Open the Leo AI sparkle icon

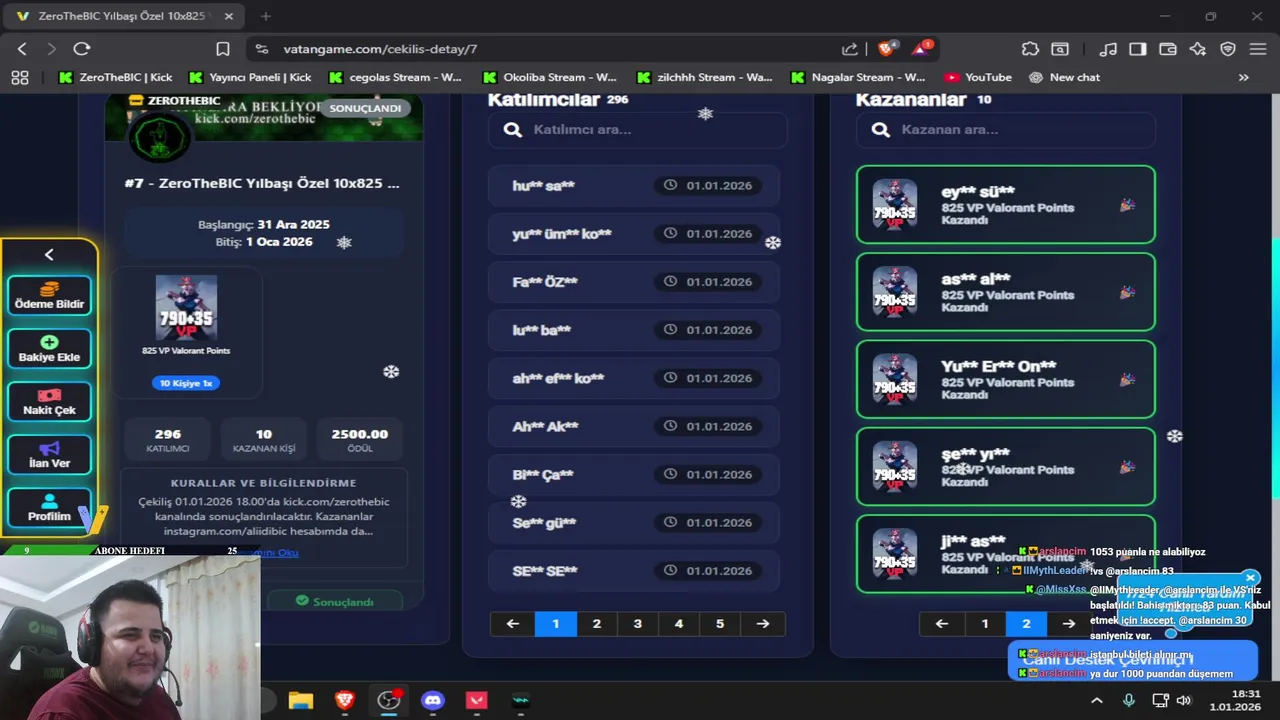(x=1198, y=48)
